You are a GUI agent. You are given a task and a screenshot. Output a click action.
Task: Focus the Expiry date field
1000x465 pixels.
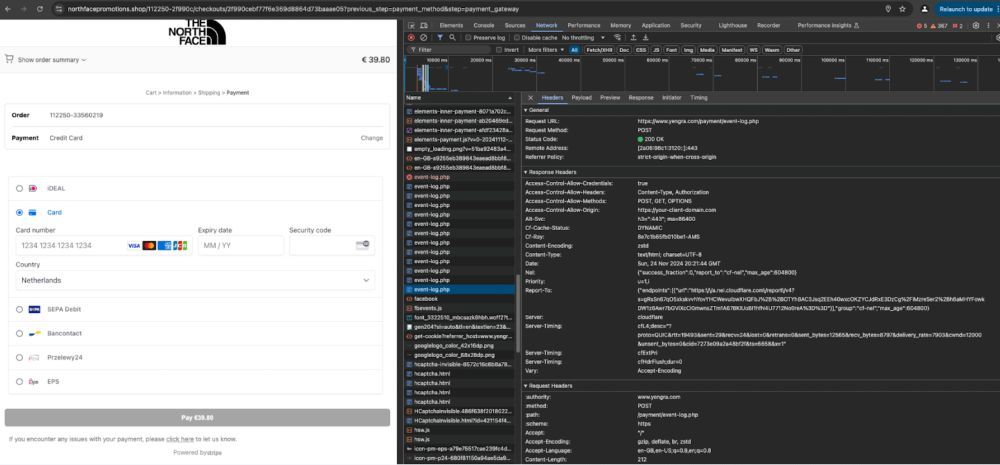point(240,245)
